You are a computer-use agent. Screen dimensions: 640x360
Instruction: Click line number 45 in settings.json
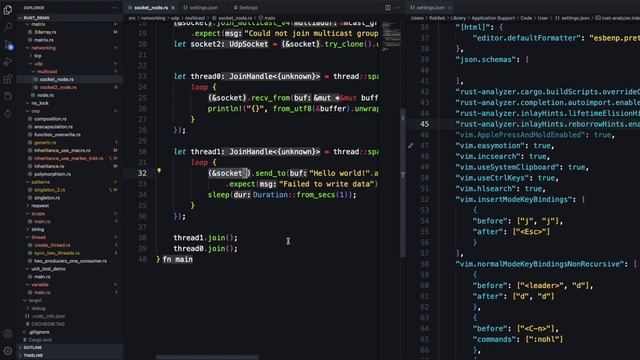424,124
